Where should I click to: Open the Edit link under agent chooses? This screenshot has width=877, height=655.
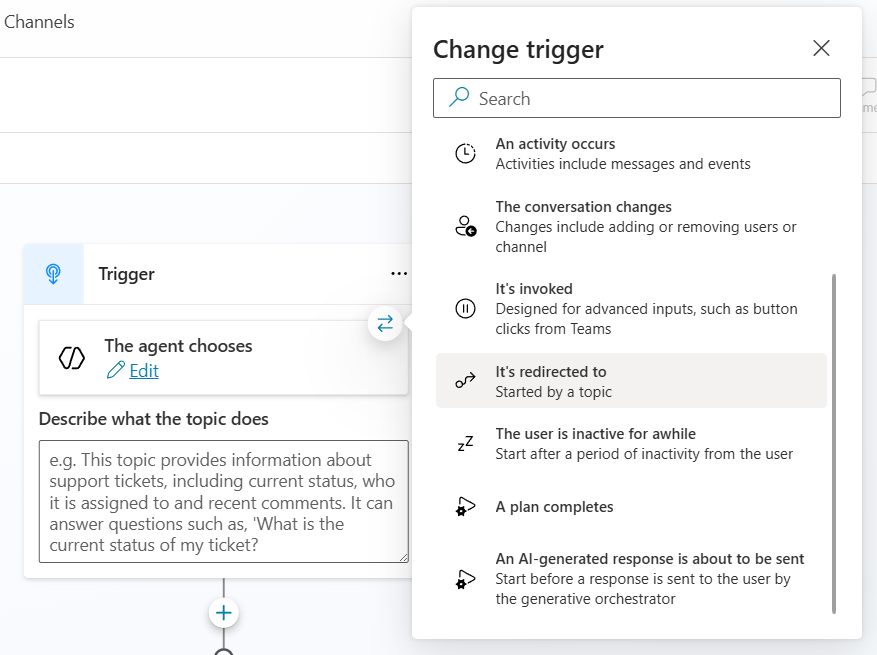(143, 371)
